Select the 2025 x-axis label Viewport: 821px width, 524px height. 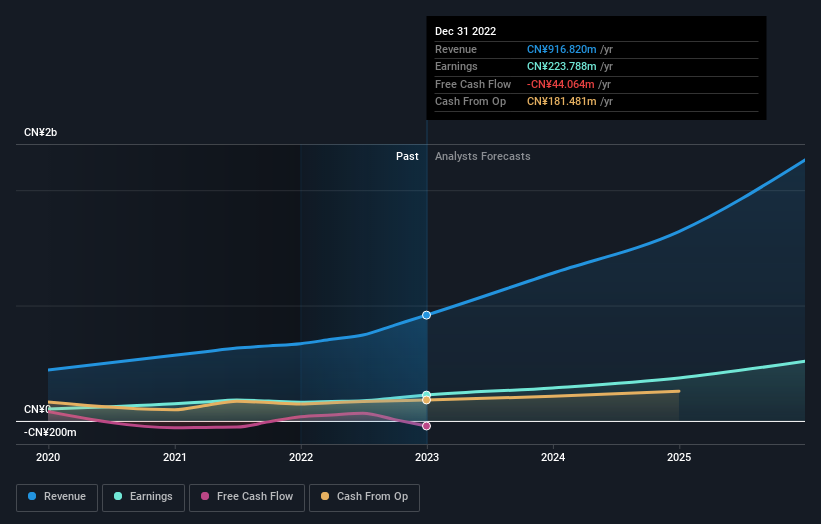click(679, 458)
